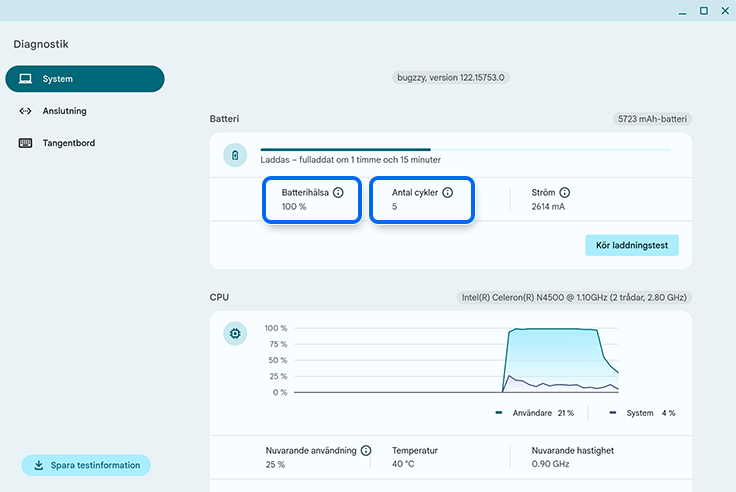Click the Temperatur value 40 °C
Image resolution: width=736 pixels, height=492 pixels.
(x=403, y=464)
